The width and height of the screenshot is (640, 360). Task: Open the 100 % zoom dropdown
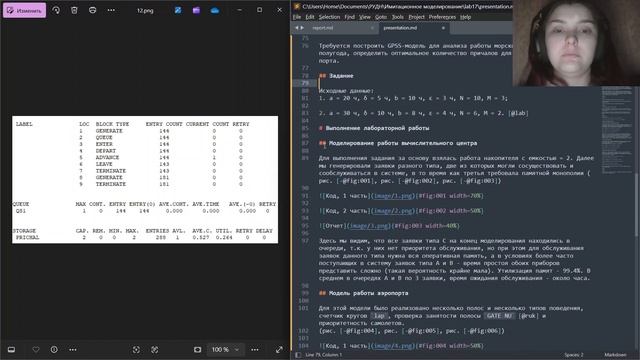tap(225, 349)
